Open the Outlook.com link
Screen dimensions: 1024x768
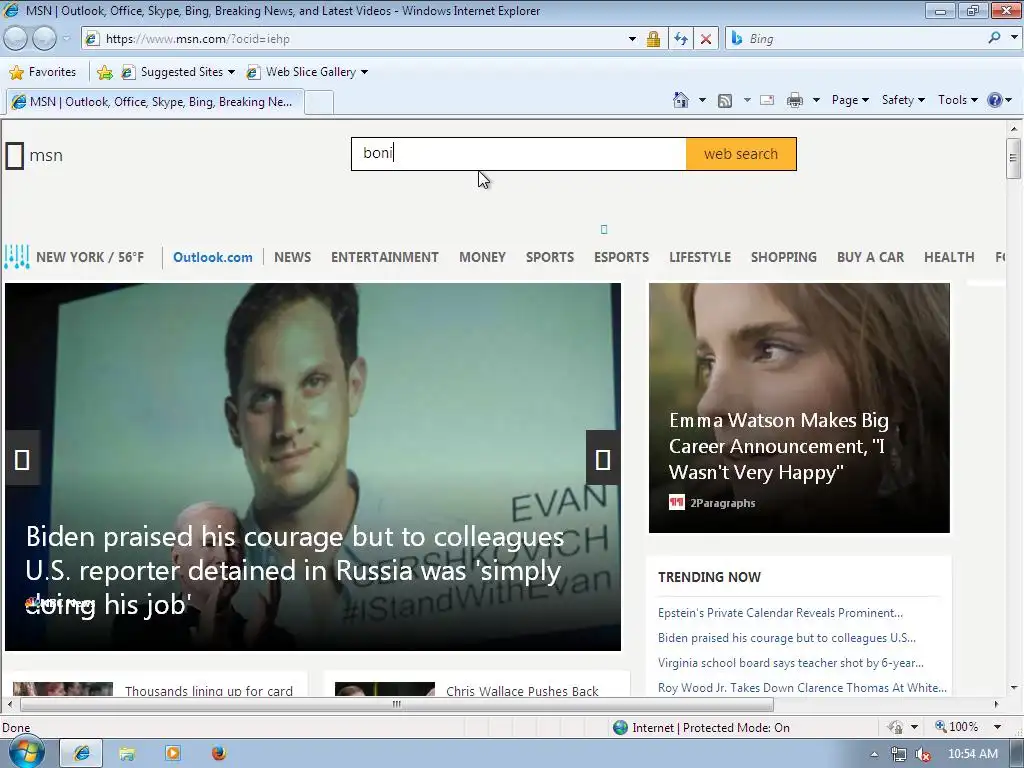click(212, 257)
